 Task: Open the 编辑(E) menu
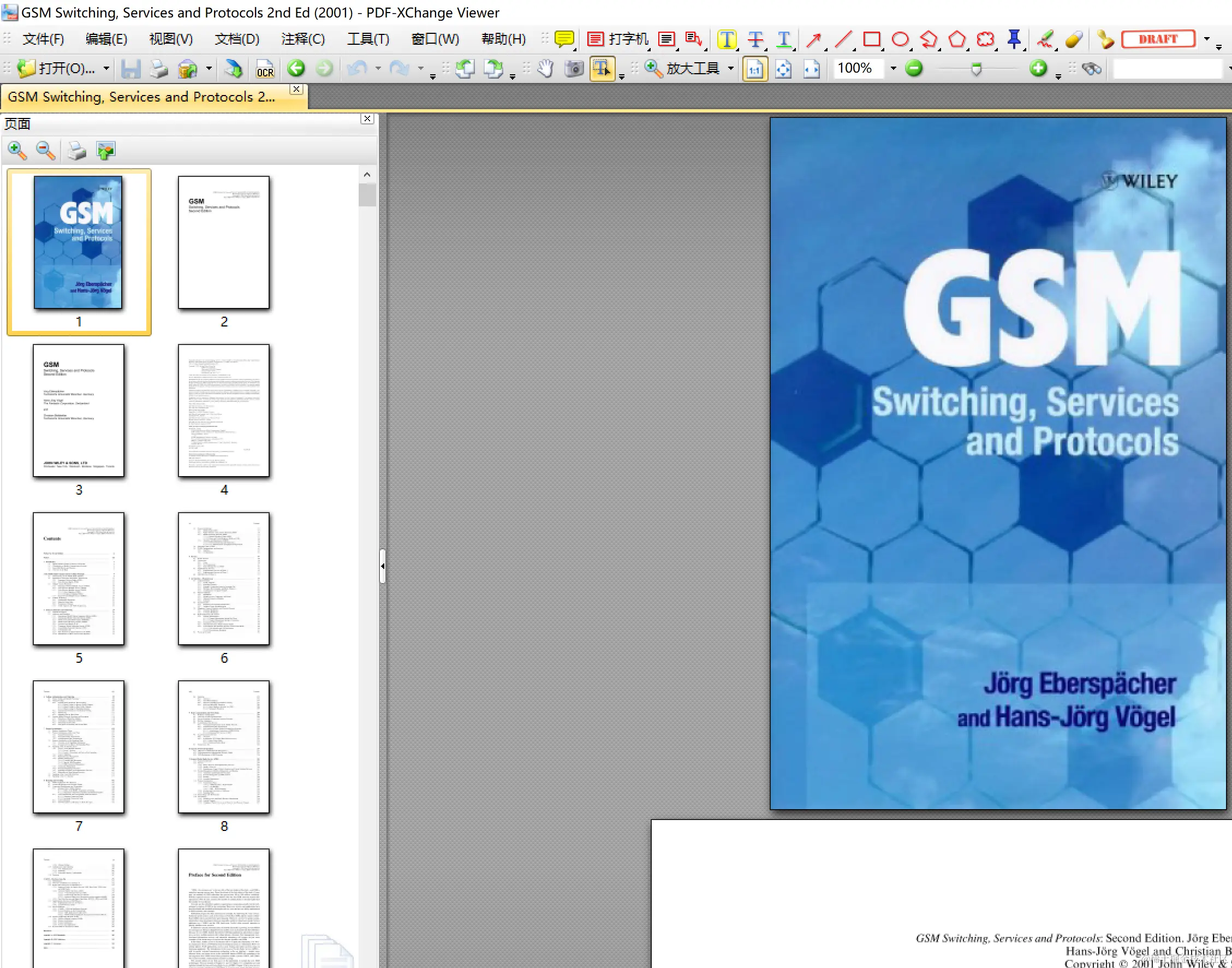click(x=106, y=39)
